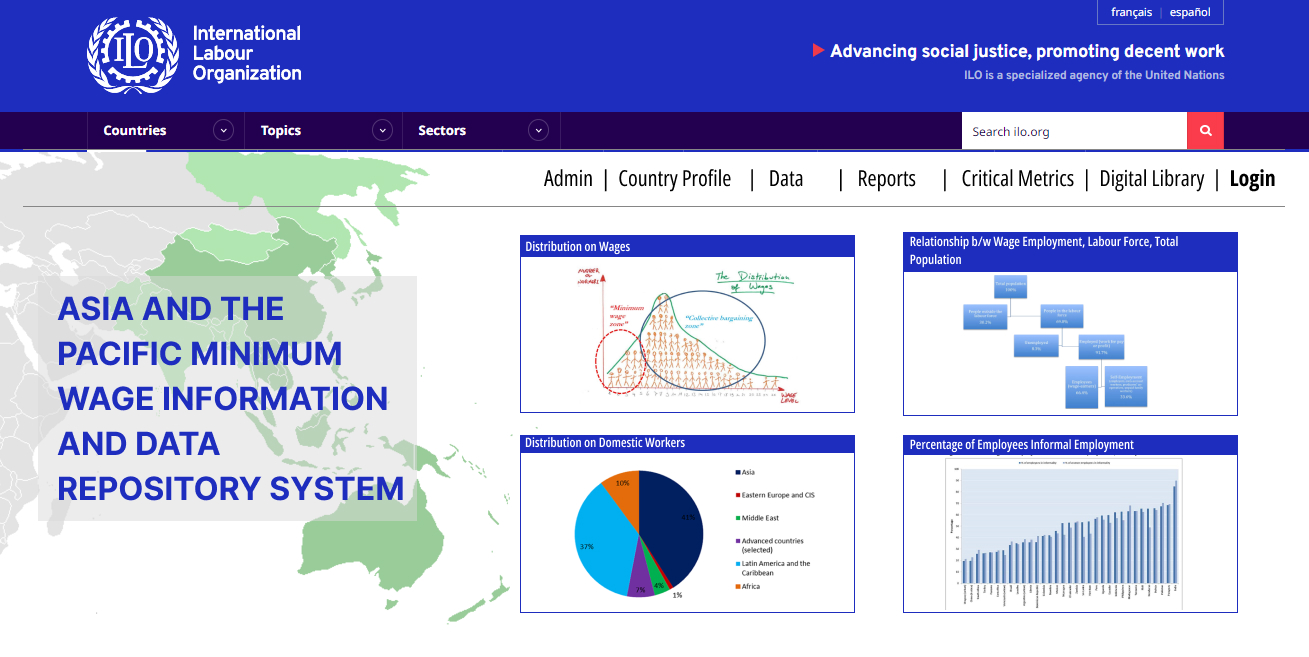Open the Percentage of Employees Informal Employment chart

pyautogui.click(x=1069, y=532)
